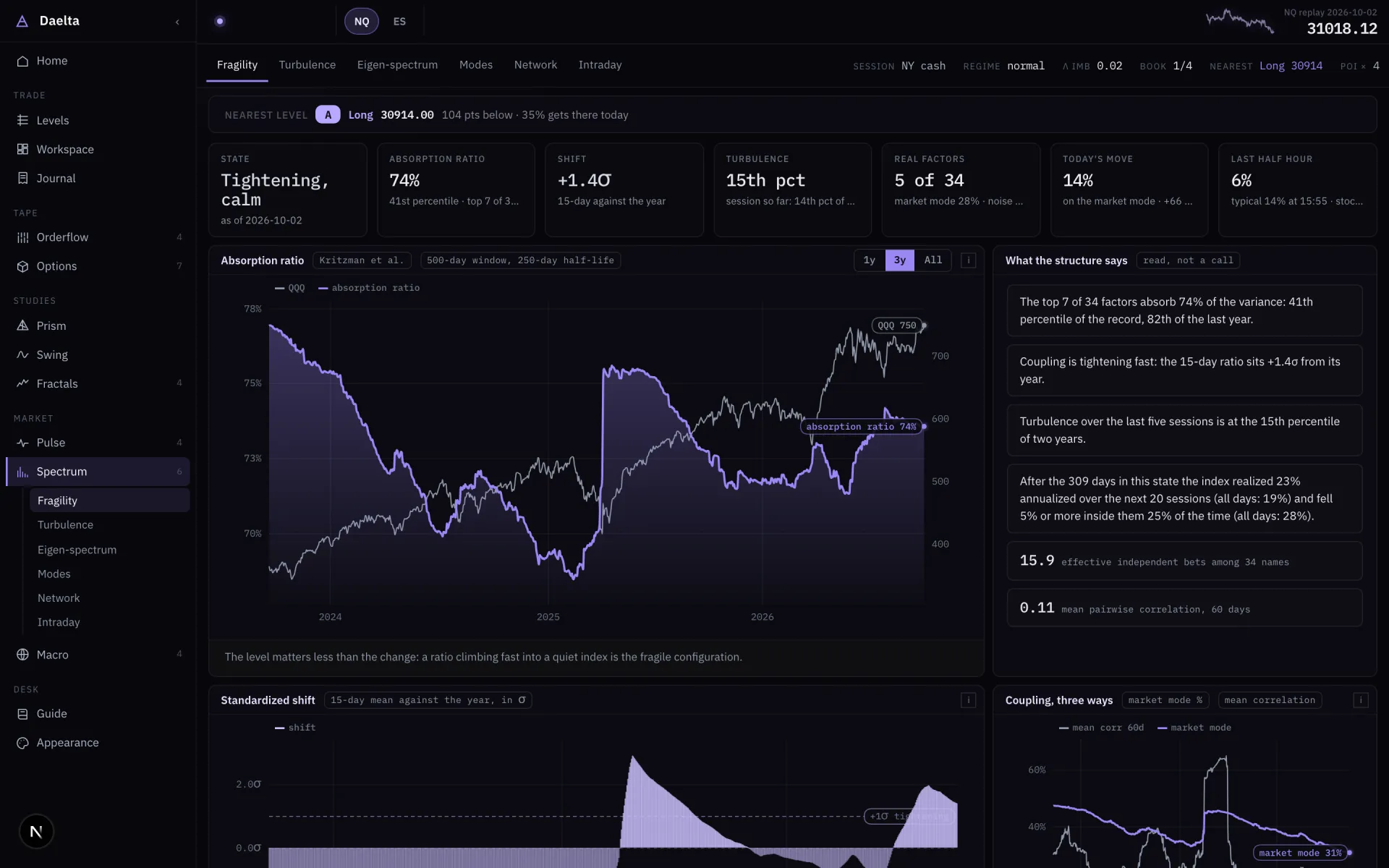Screen dimensions: 1389x868
Task: Open the Turbulence top tab
Action: pyautogui.click(x=307, y=65)
